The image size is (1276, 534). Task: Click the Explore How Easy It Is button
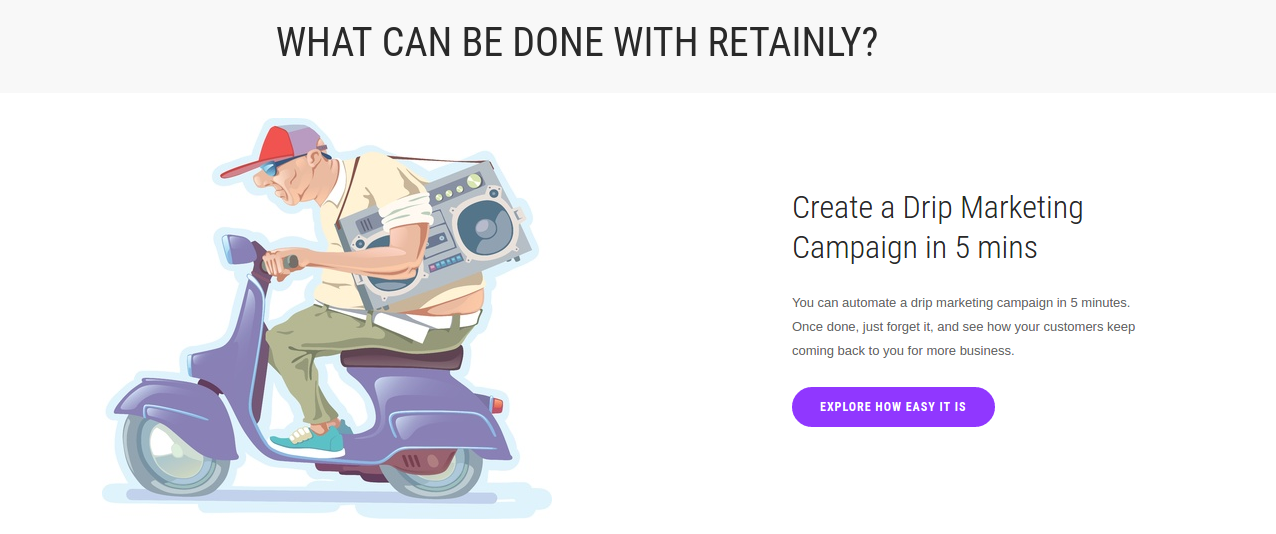click(x=893, y=407)
